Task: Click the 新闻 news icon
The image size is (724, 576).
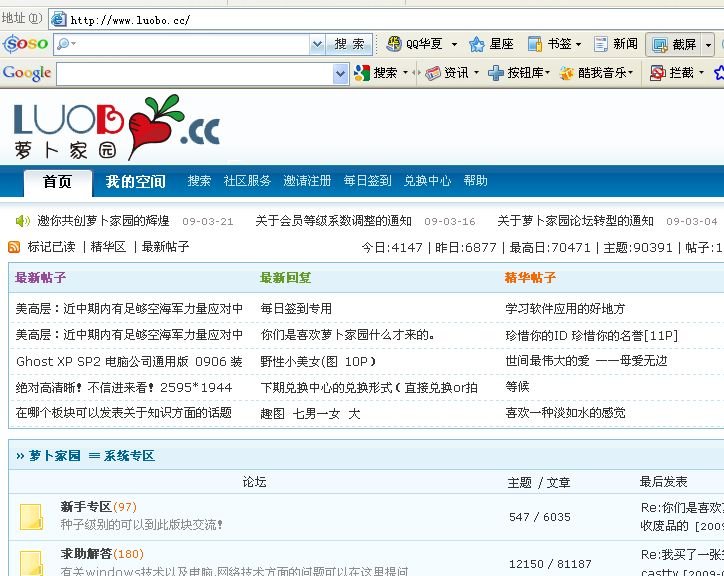Action: tap(601, 44)
